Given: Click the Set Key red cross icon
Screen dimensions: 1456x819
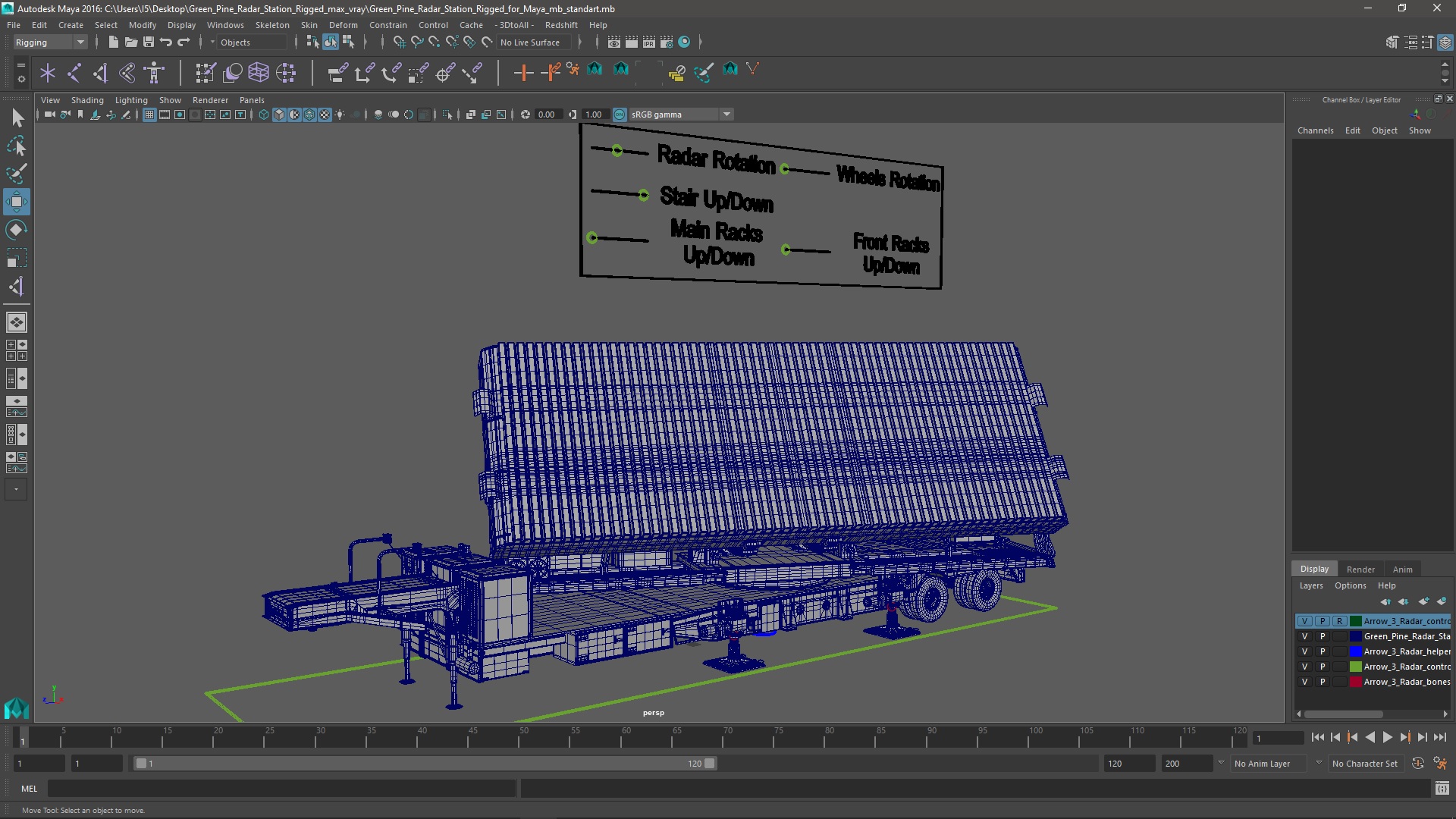Looking at the screenshot, I should click(523, 73).
